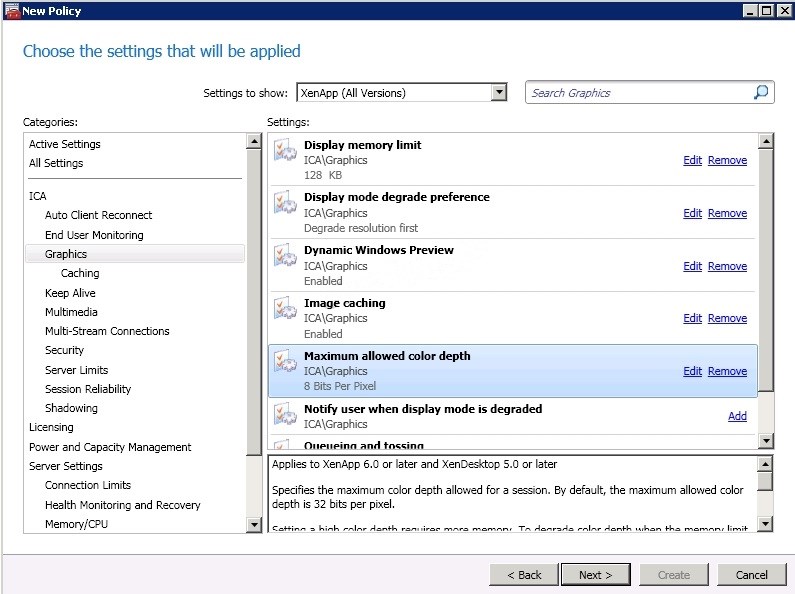Image resolution: width=795 pixels, height=594 pixels.
Task: Open the Connection Limits category
Action: pos(88,485)
